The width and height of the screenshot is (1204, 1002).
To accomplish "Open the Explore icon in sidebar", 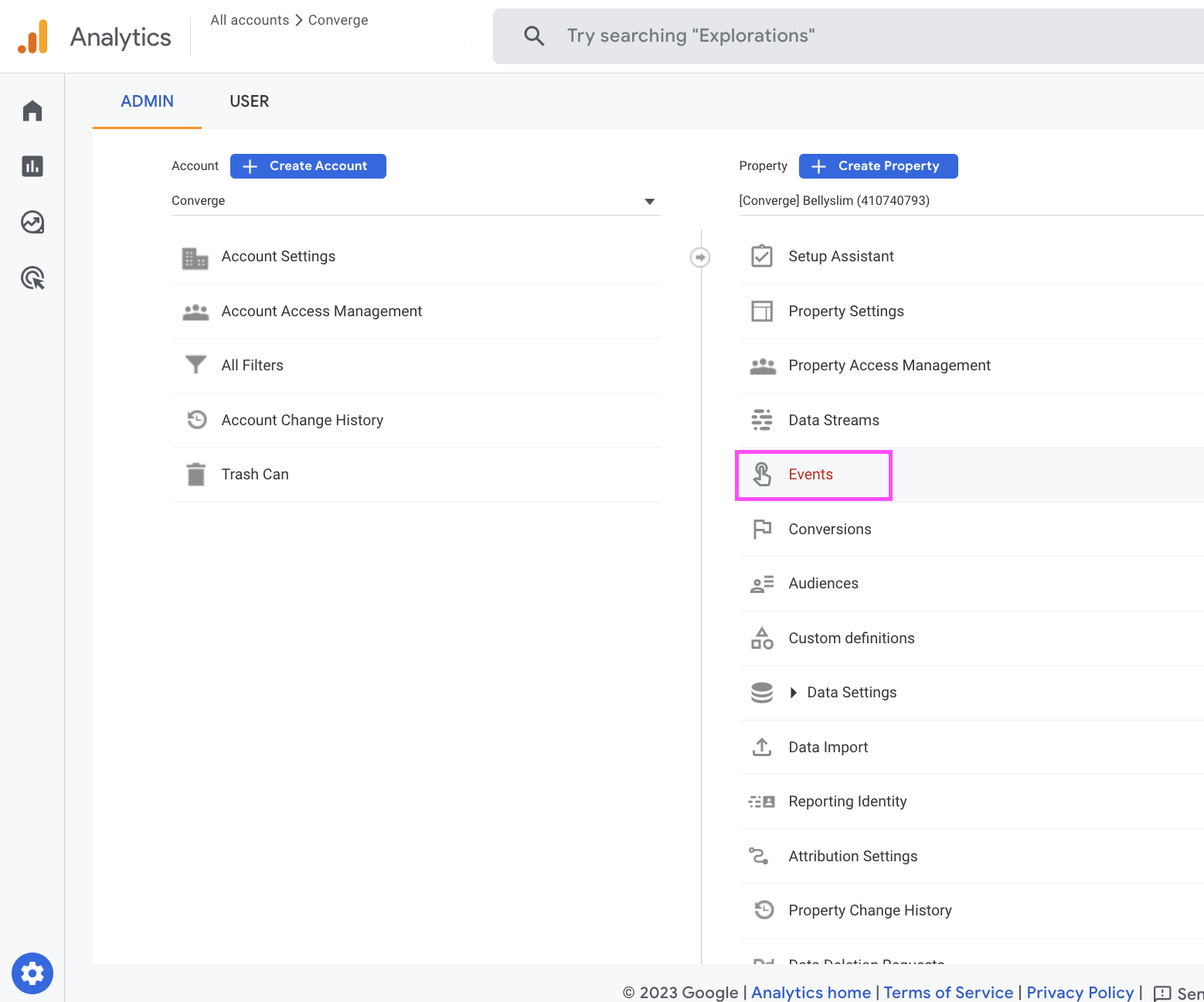I will click(32, 223).
